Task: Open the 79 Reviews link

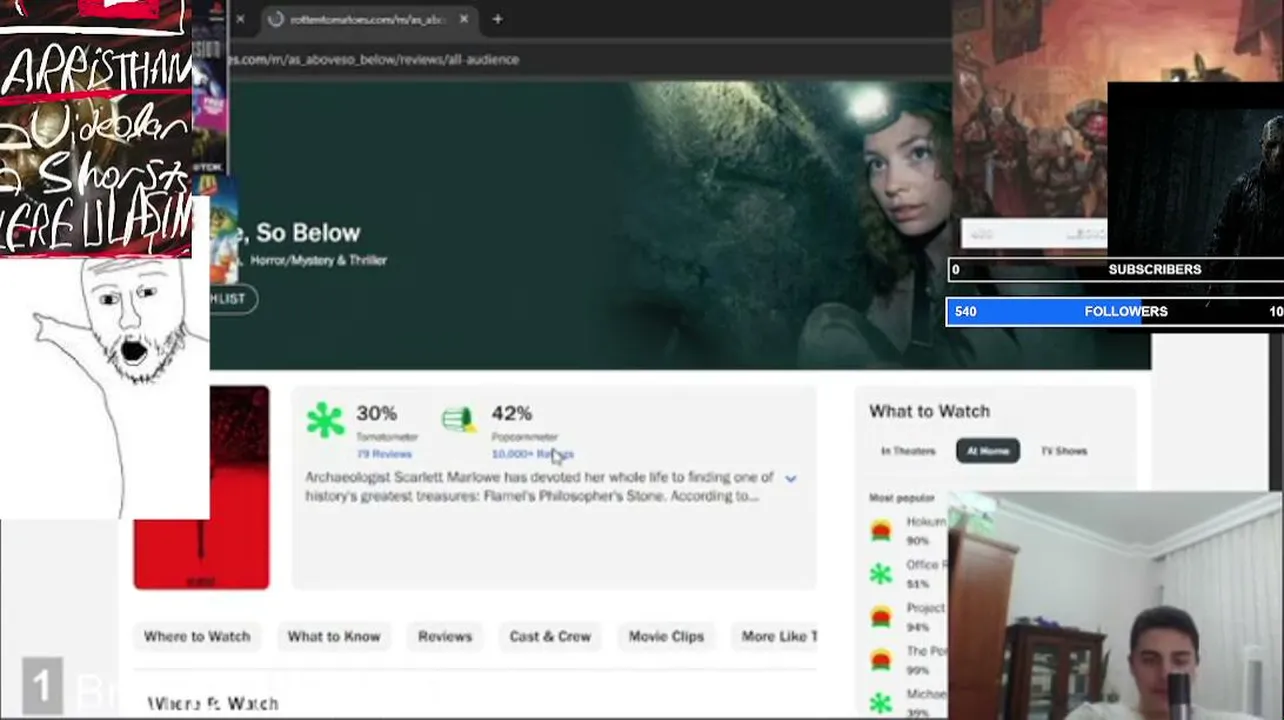Action: point(384,454)
